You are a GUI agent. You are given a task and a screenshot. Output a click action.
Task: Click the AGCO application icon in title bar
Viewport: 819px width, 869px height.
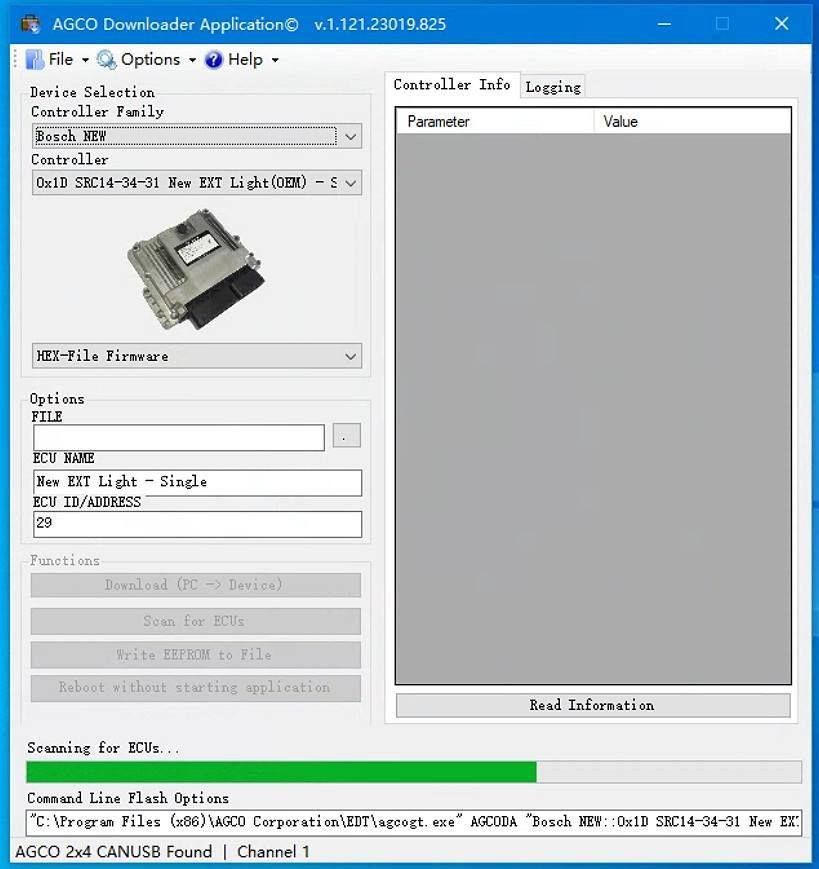[x=29, y=22]
